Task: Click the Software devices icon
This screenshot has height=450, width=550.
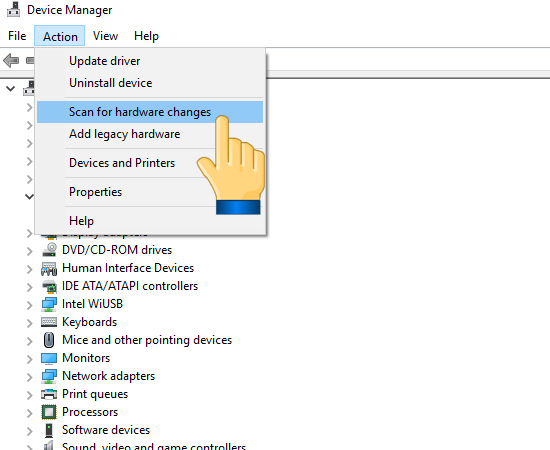Action: 49,430
